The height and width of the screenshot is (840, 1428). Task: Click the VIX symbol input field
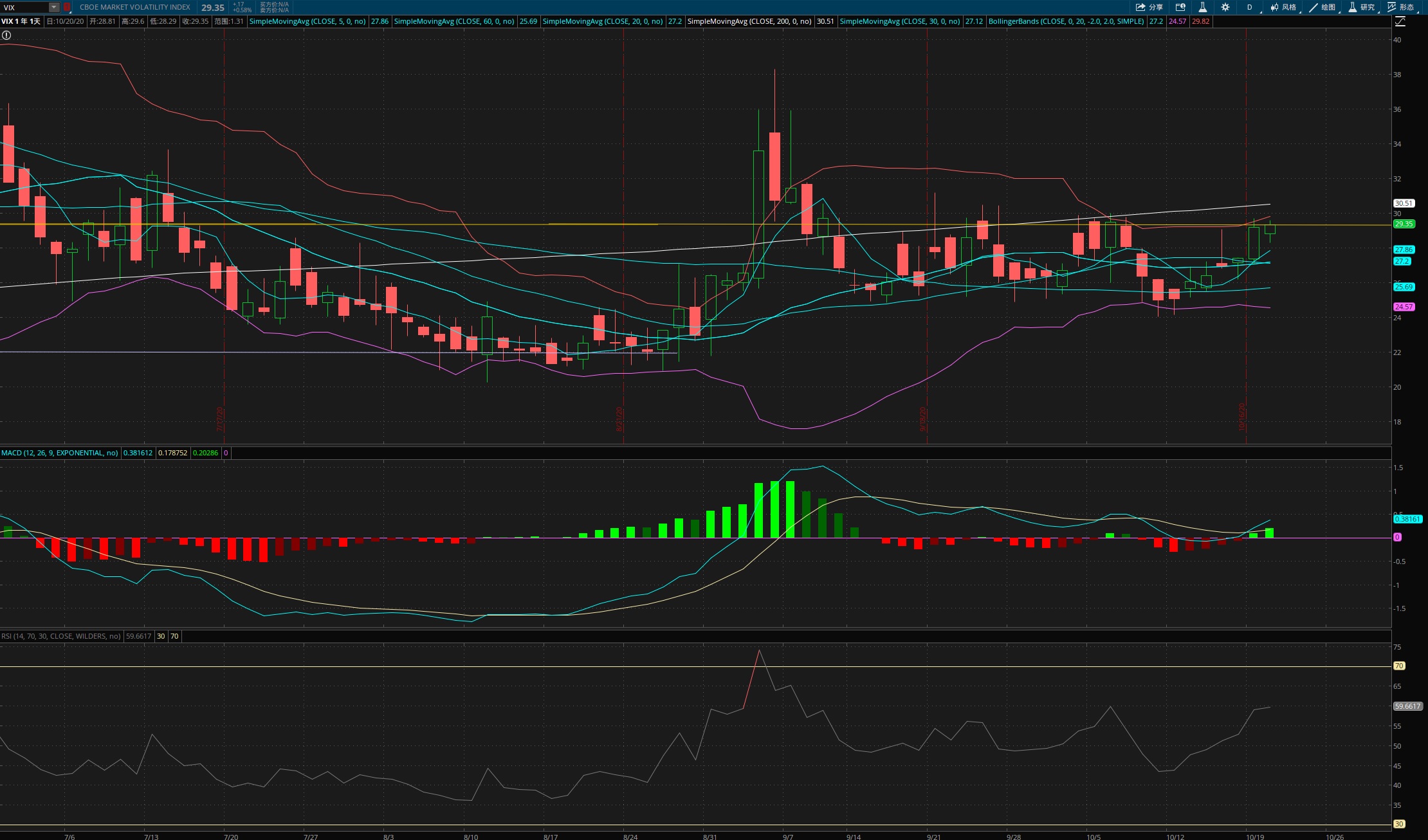(24, 7)
